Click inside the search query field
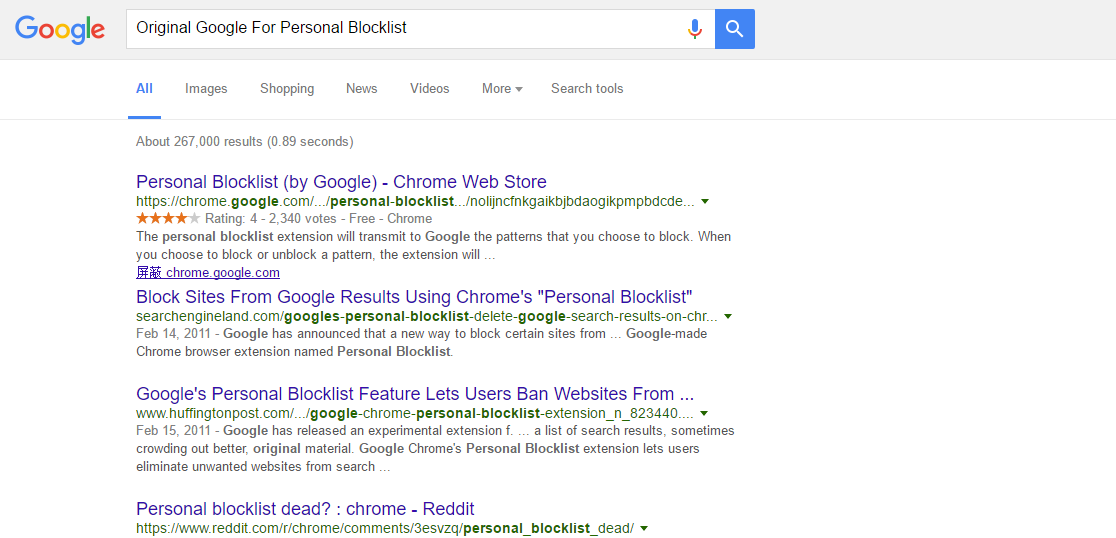 (406, 28)
